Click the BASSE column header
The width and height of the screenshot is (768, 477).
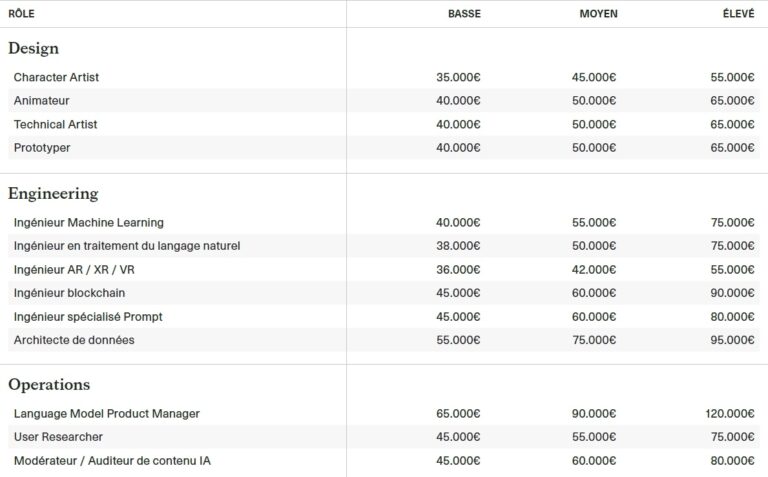464,14
